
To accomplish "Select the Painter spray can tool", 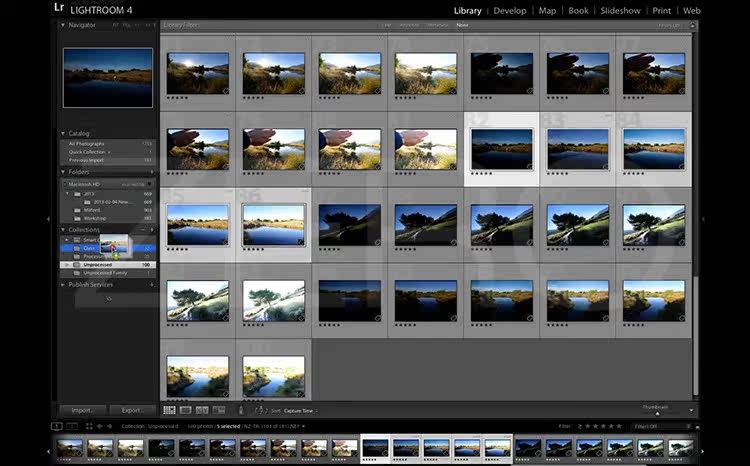I will tap(241, 410).
